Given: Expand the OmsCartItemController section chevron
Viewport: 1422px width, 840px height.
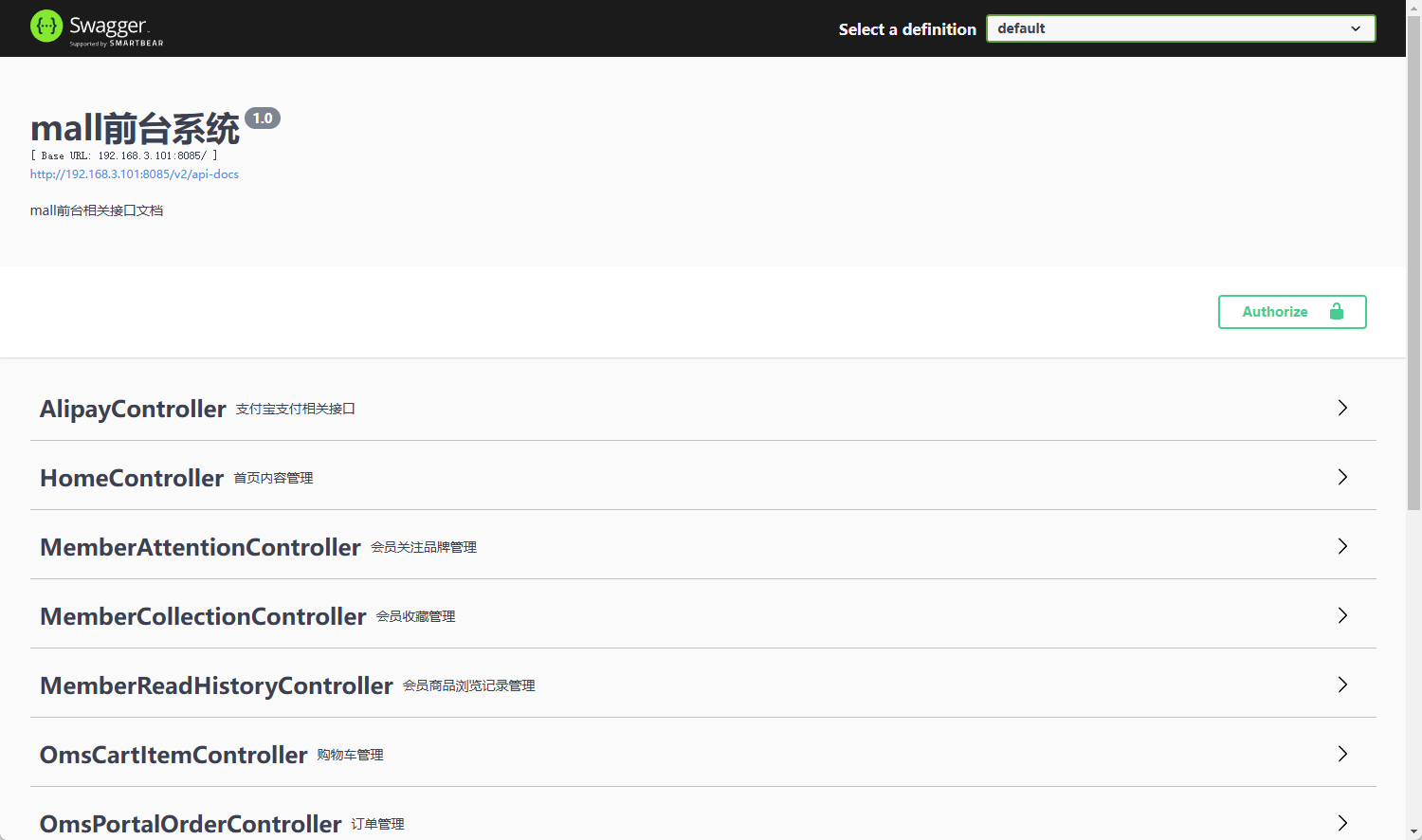Looking at the screenshot, I should pyautogui.click(x=1342, y=754).
